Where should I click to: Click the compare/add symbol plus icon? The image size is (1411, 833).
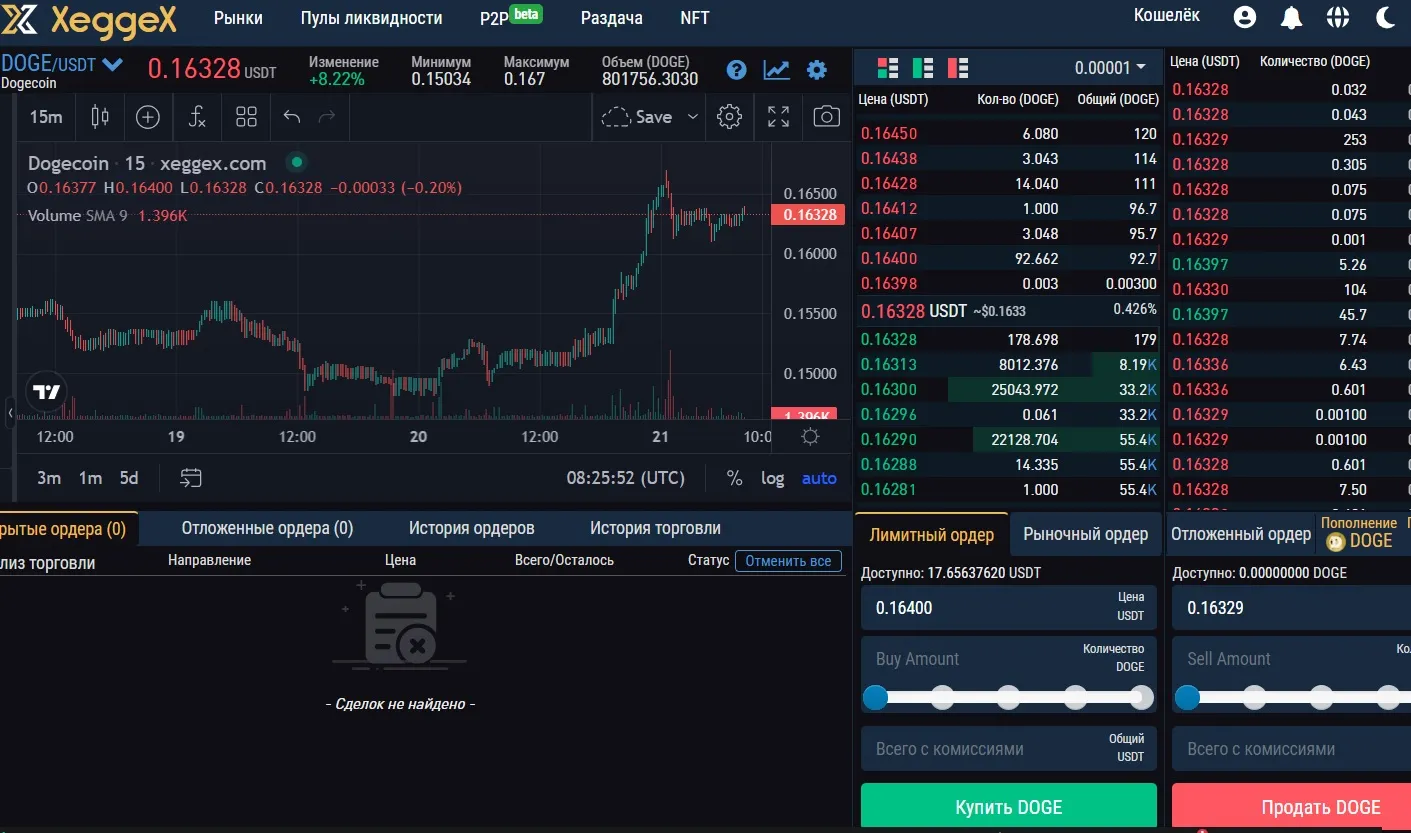[x=148, y=117]
